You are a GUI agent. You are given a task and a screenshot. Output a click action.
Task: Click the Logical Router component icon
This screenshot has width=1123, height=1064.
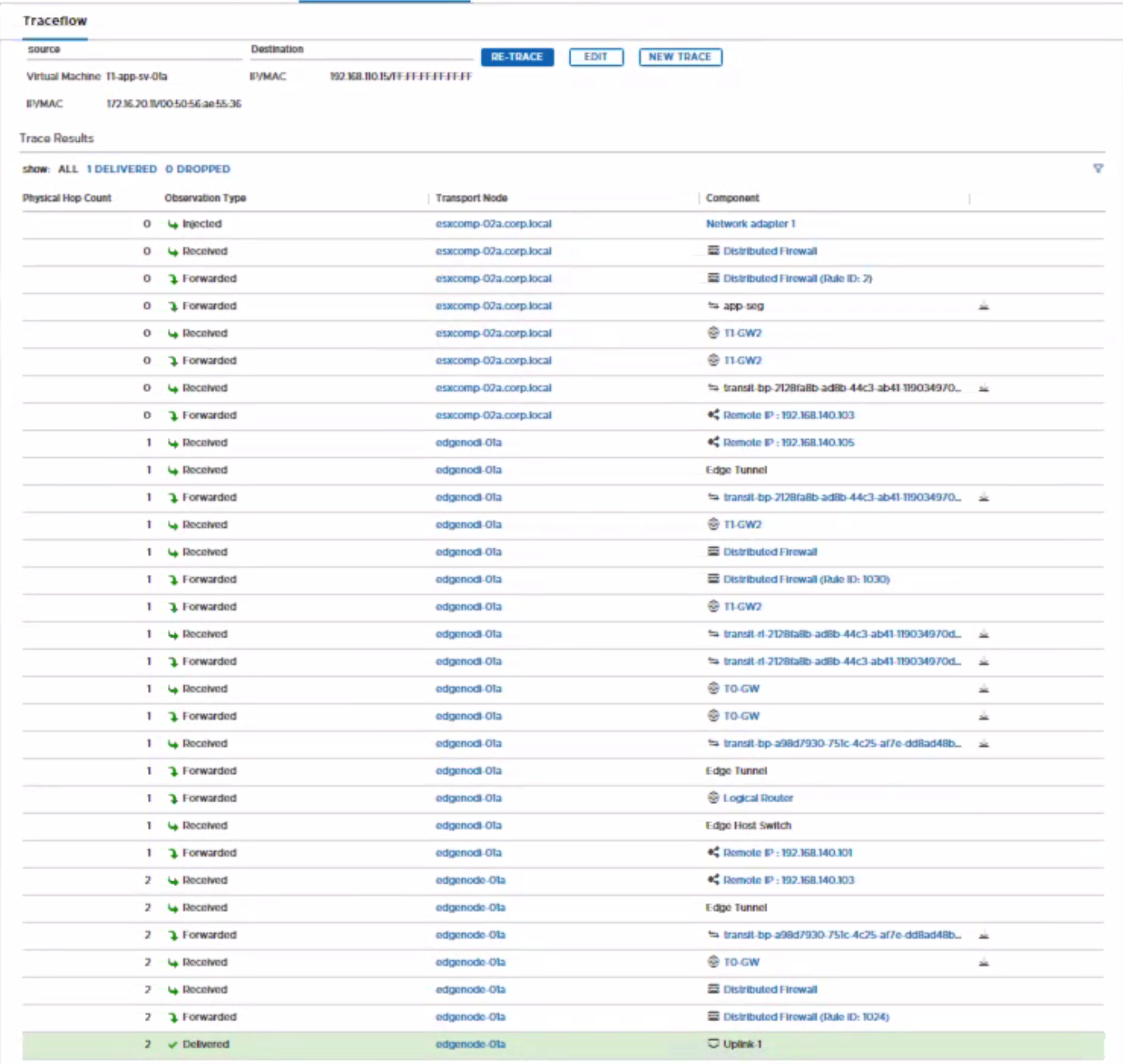[713, 798]
